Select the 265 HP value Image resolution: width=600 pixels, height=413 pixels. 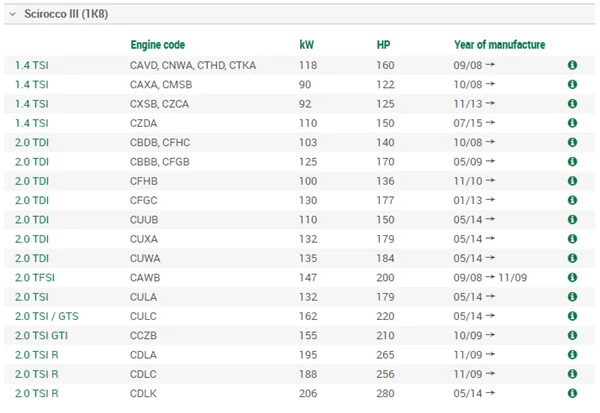pyautogui.click(x=385, y=355)
